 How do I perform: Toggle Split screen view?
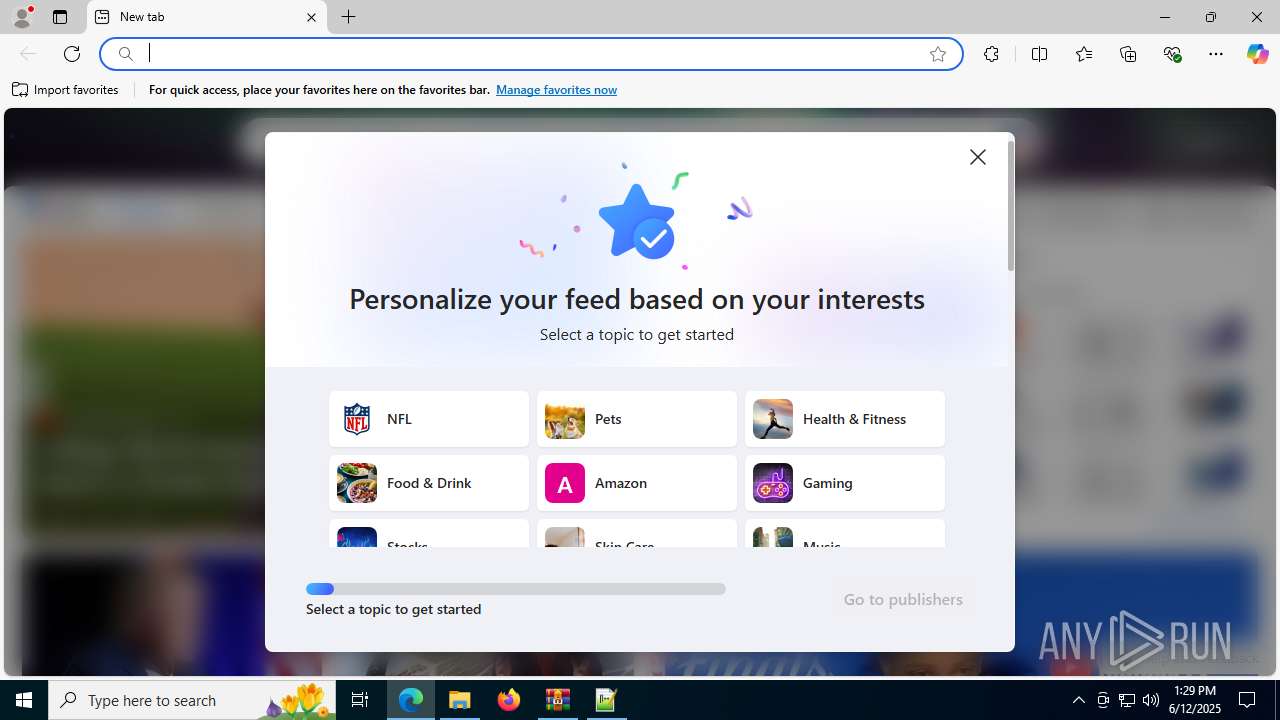coord(1039,54)
